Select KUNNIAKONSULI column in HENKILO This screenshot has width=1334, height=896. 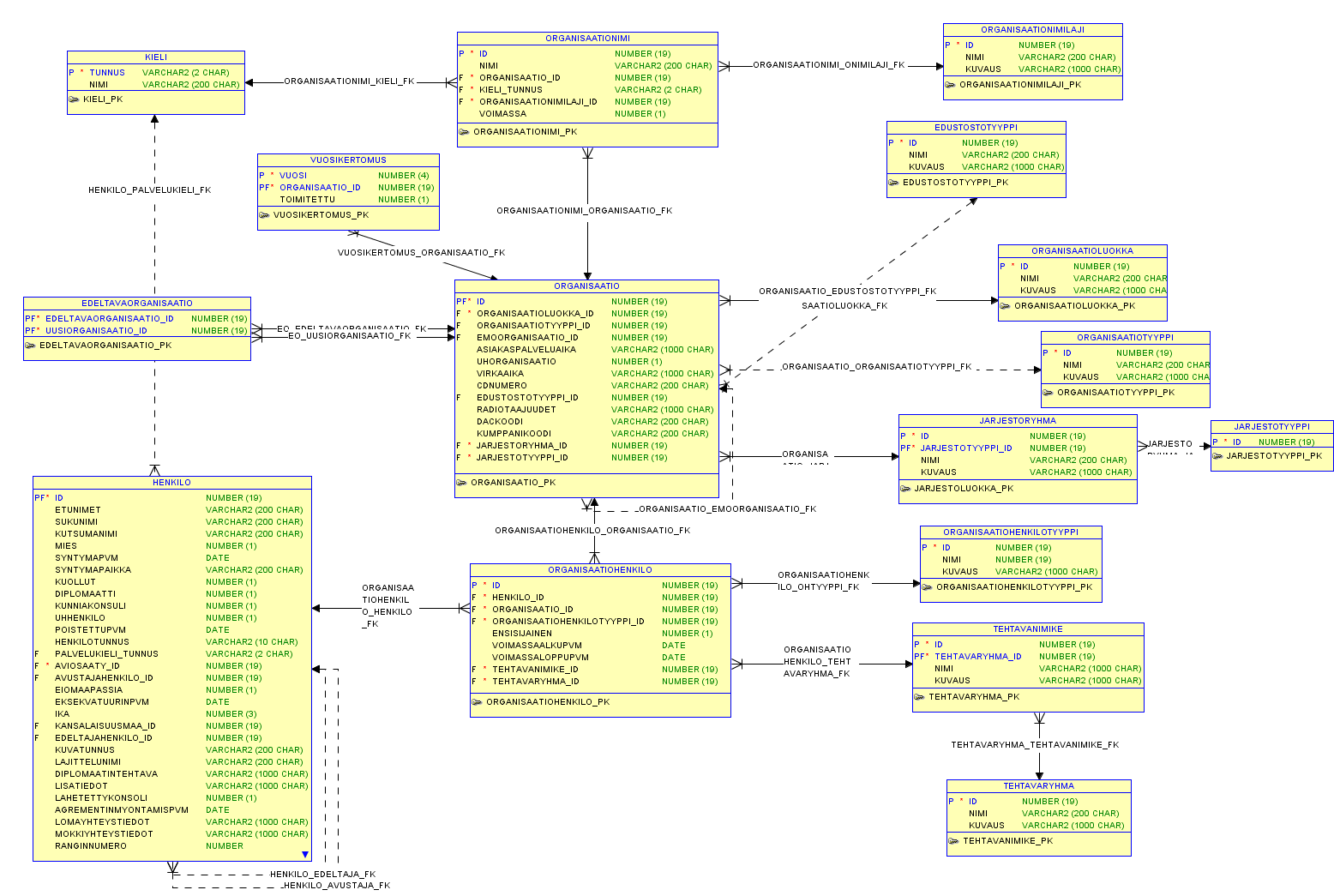[x=171, y=606]
